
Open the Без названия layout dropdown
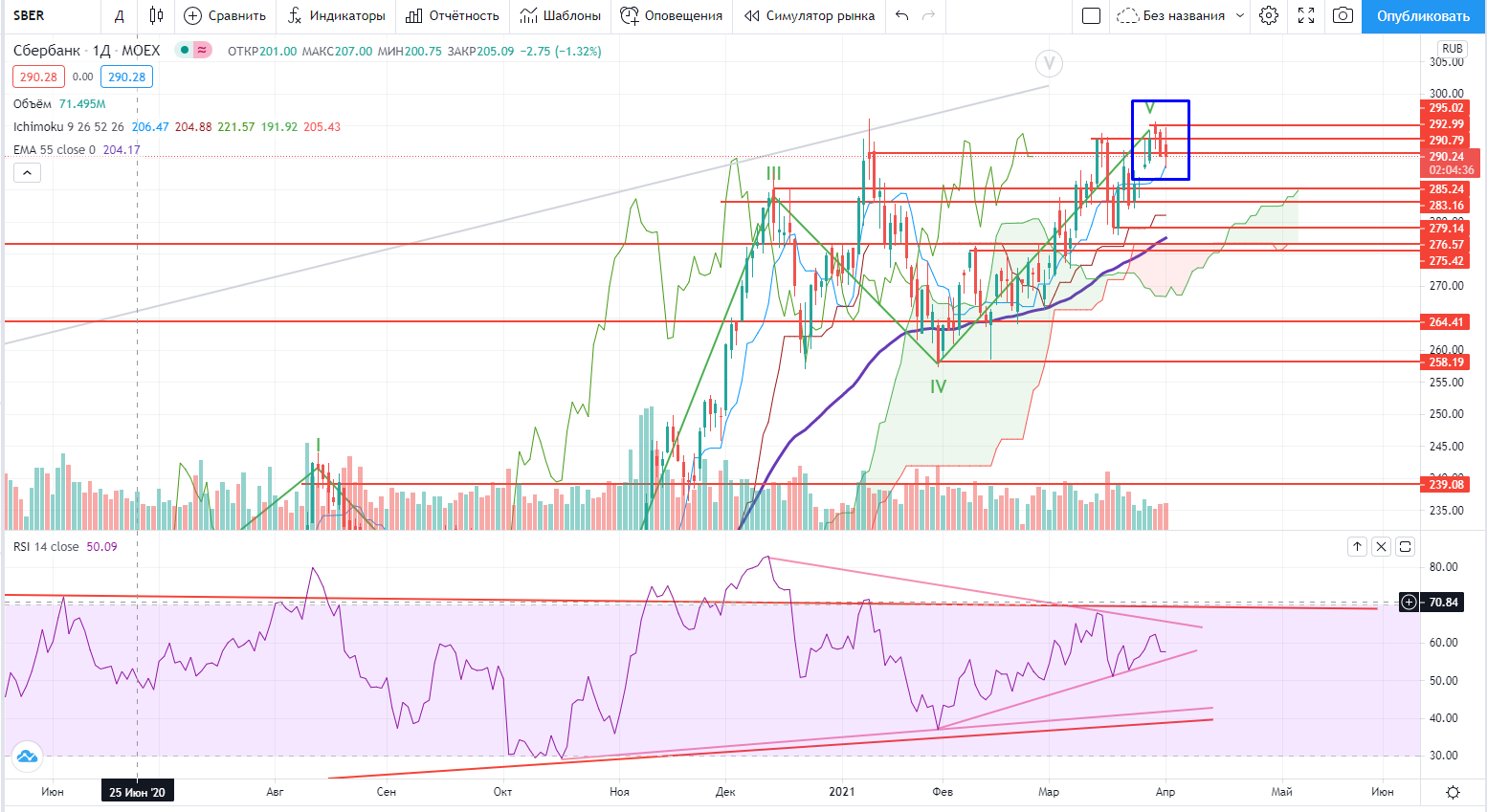pos(1182,15)
